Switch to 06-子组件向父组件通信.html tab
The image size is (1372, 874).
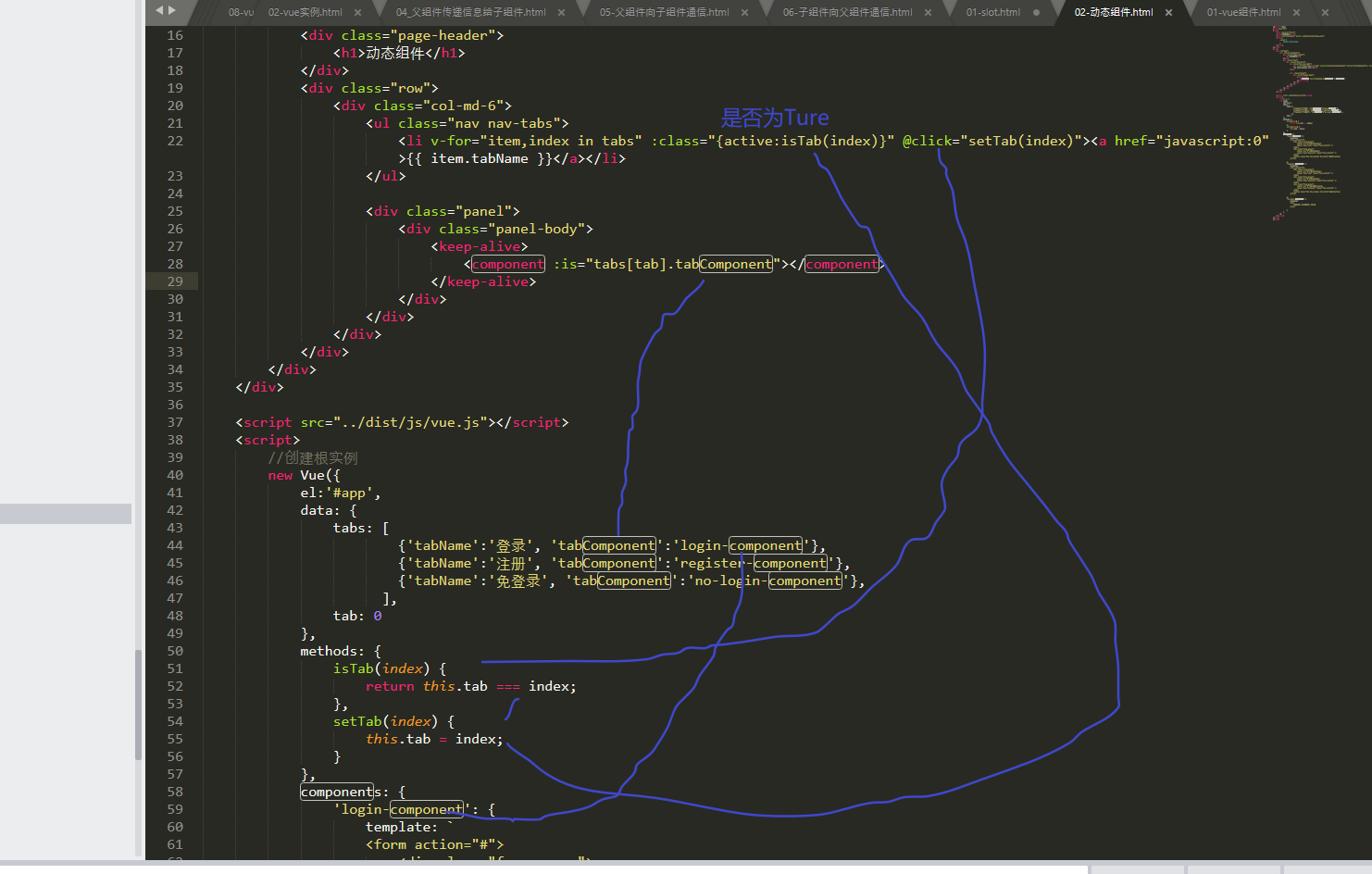click(847, 12)
